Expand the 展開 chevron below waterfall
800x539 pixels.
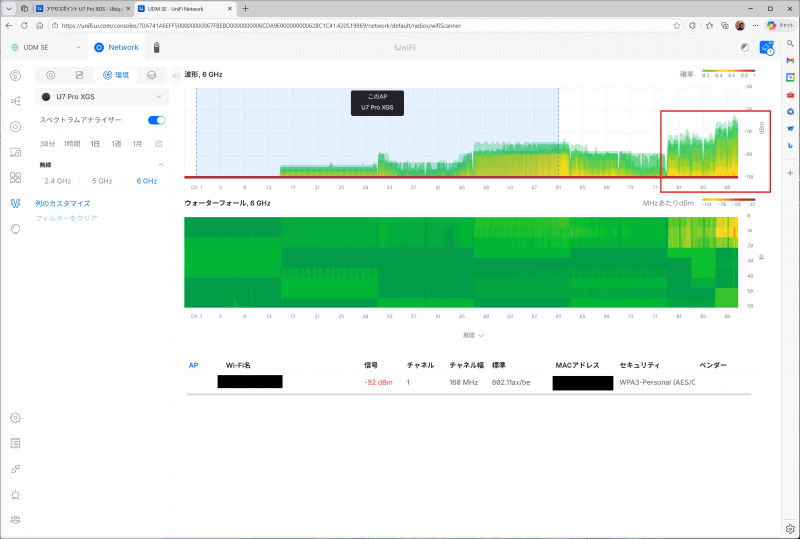tap(473, 335)
